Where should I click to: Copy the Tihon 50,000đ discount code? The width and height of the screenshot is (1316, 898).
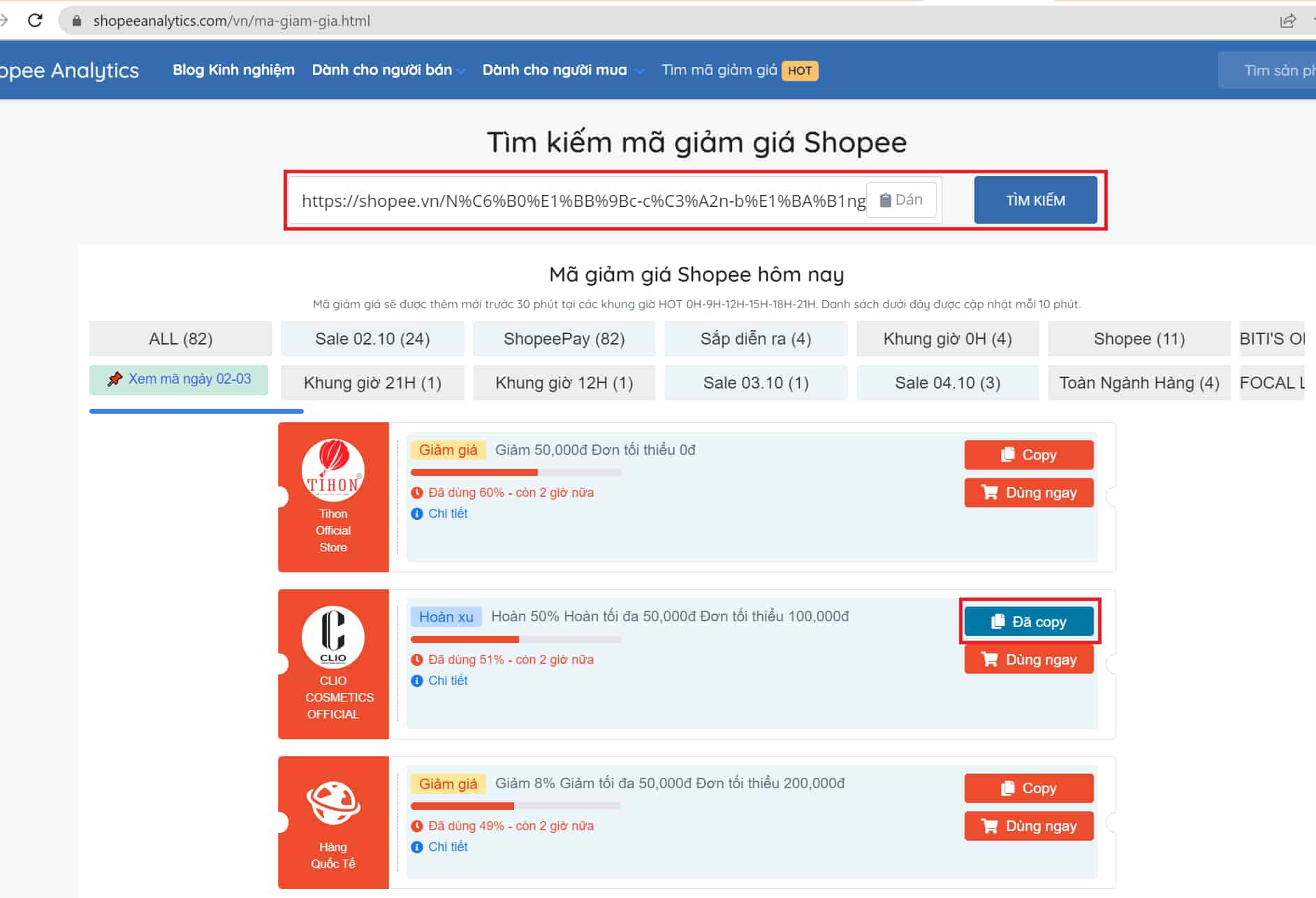point(1028,455)
